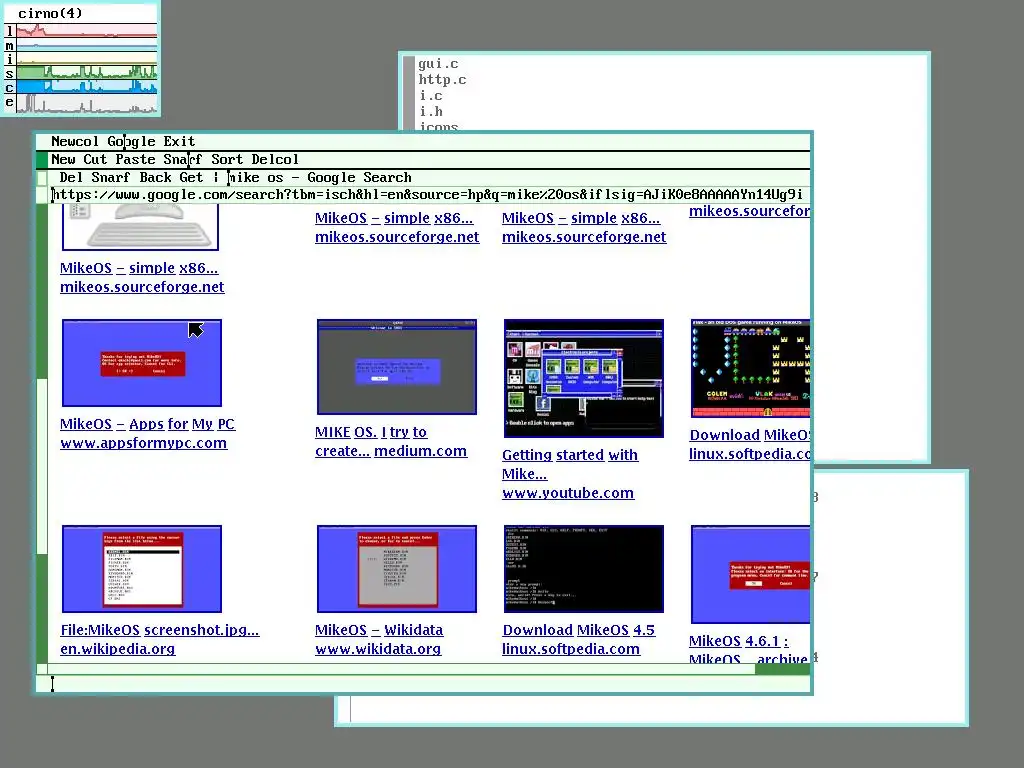The image size is (1024, 768).
Task: Open www.appsformypc.com link
Action: click(x=144, y=443)
